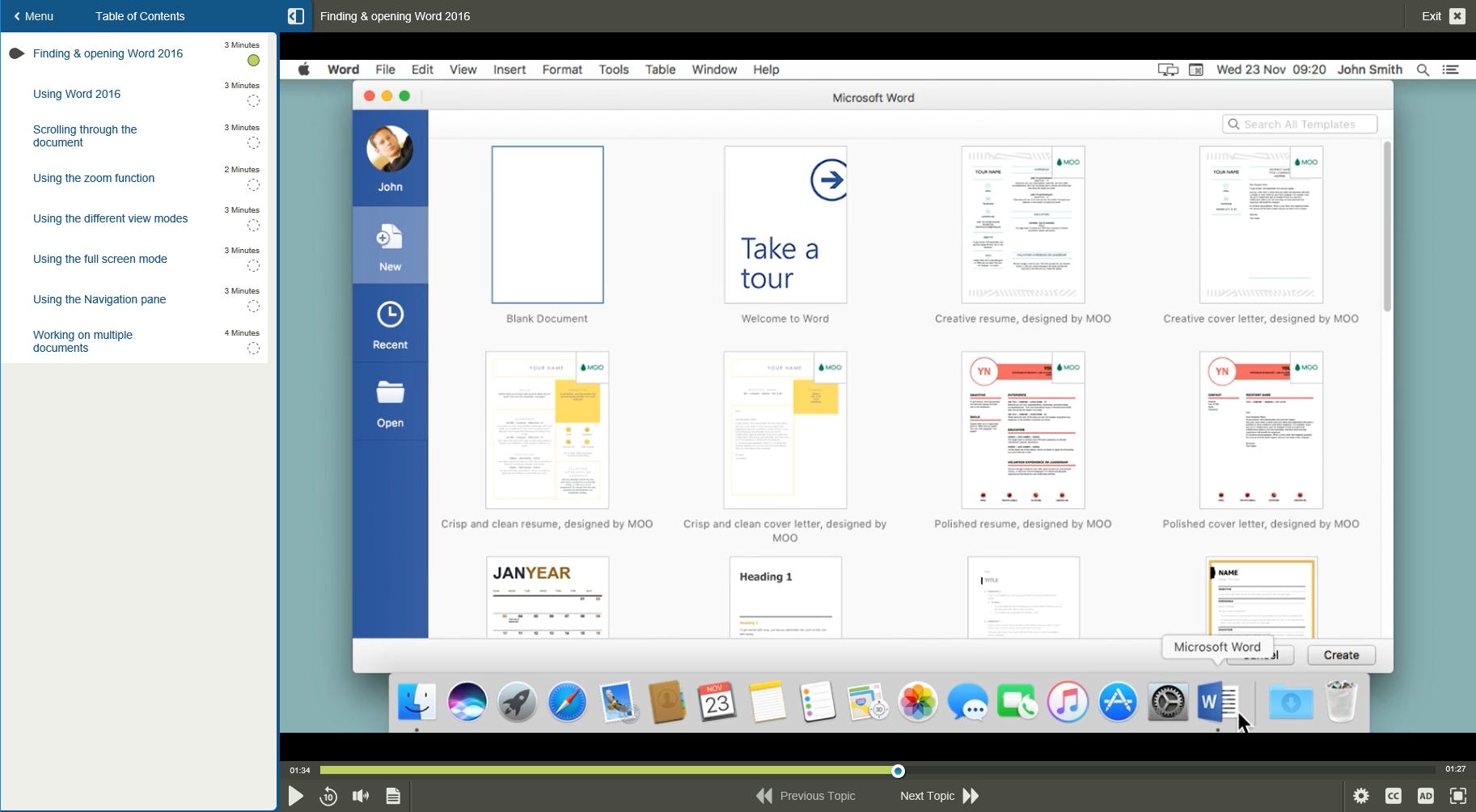Click the Create button

pos(1339,655)
